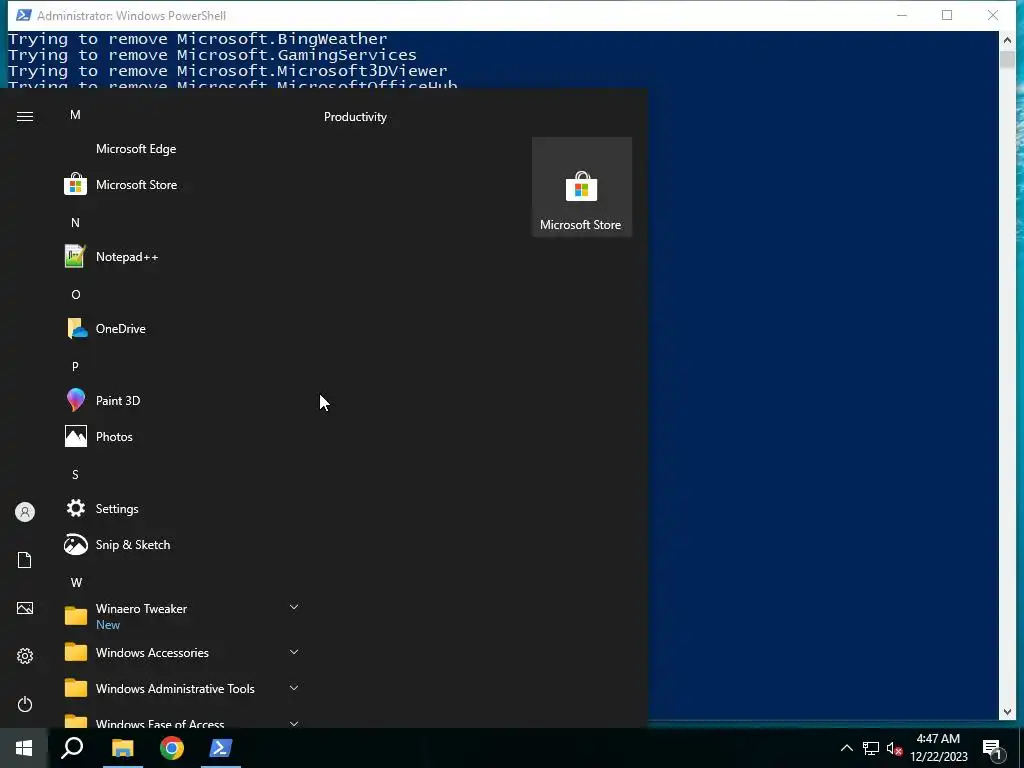
Task: Click PowerShell scrollbar down arrow
Action: click(1007, 712)
